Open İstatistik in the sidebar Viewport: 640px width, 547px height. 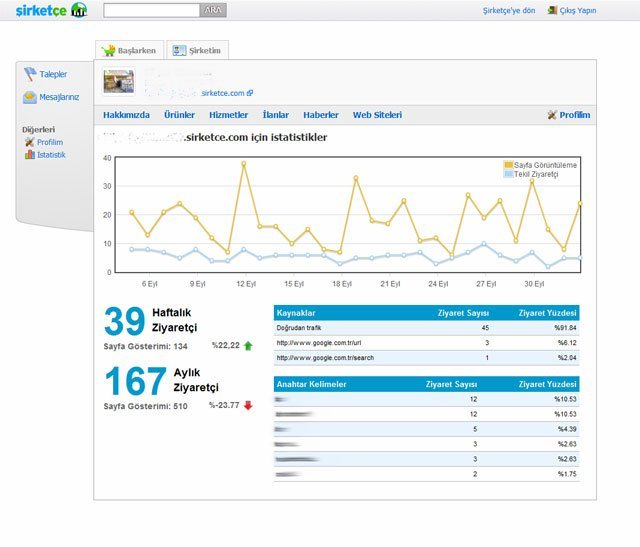click(51, 155)
